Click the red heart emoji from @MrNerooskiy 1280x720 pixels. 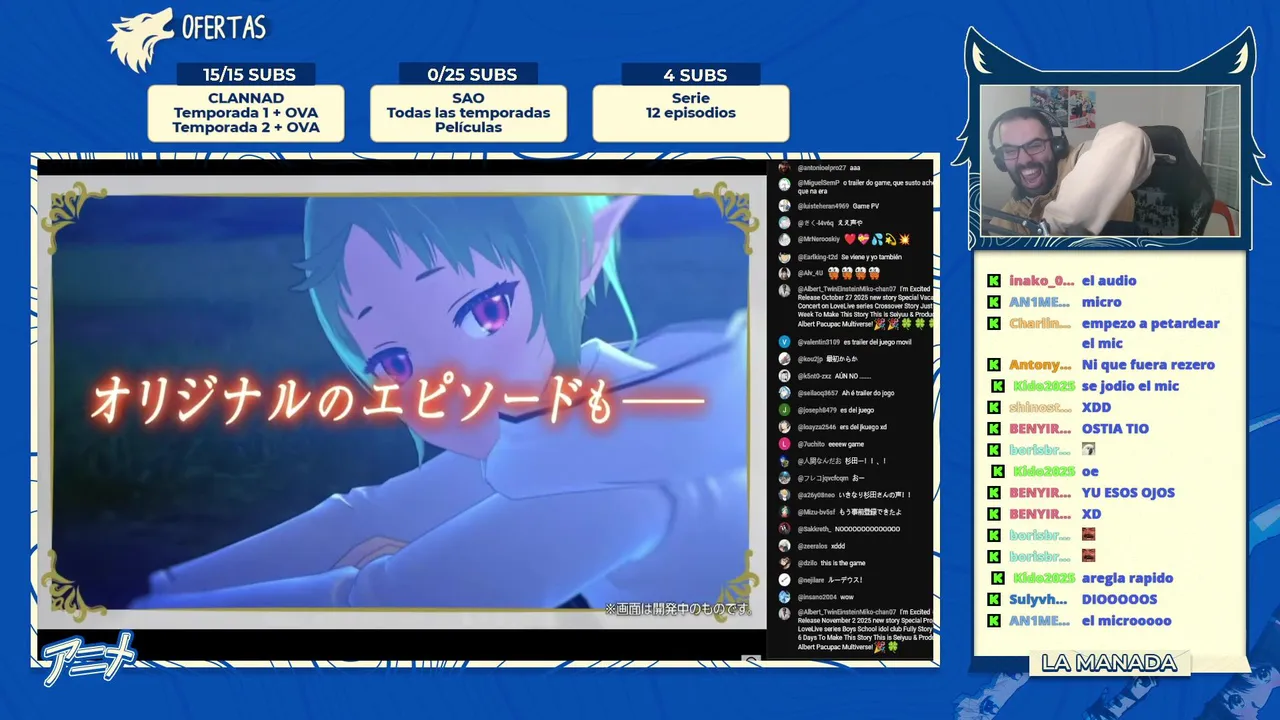pos(850,240)
